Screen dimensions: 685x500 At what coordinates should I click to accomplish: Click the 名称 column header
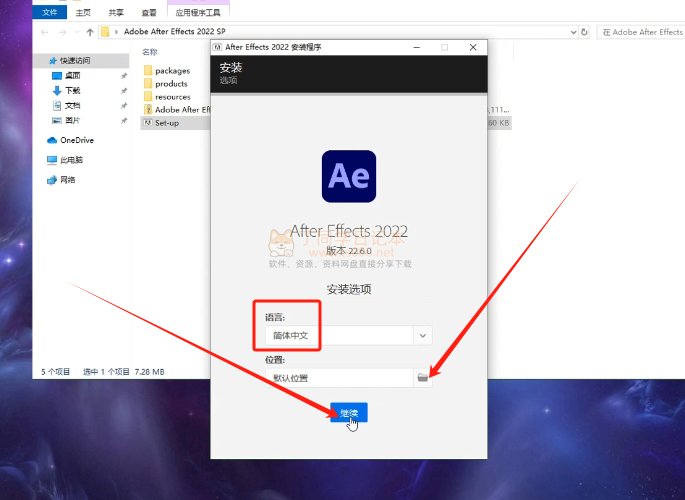149,52
